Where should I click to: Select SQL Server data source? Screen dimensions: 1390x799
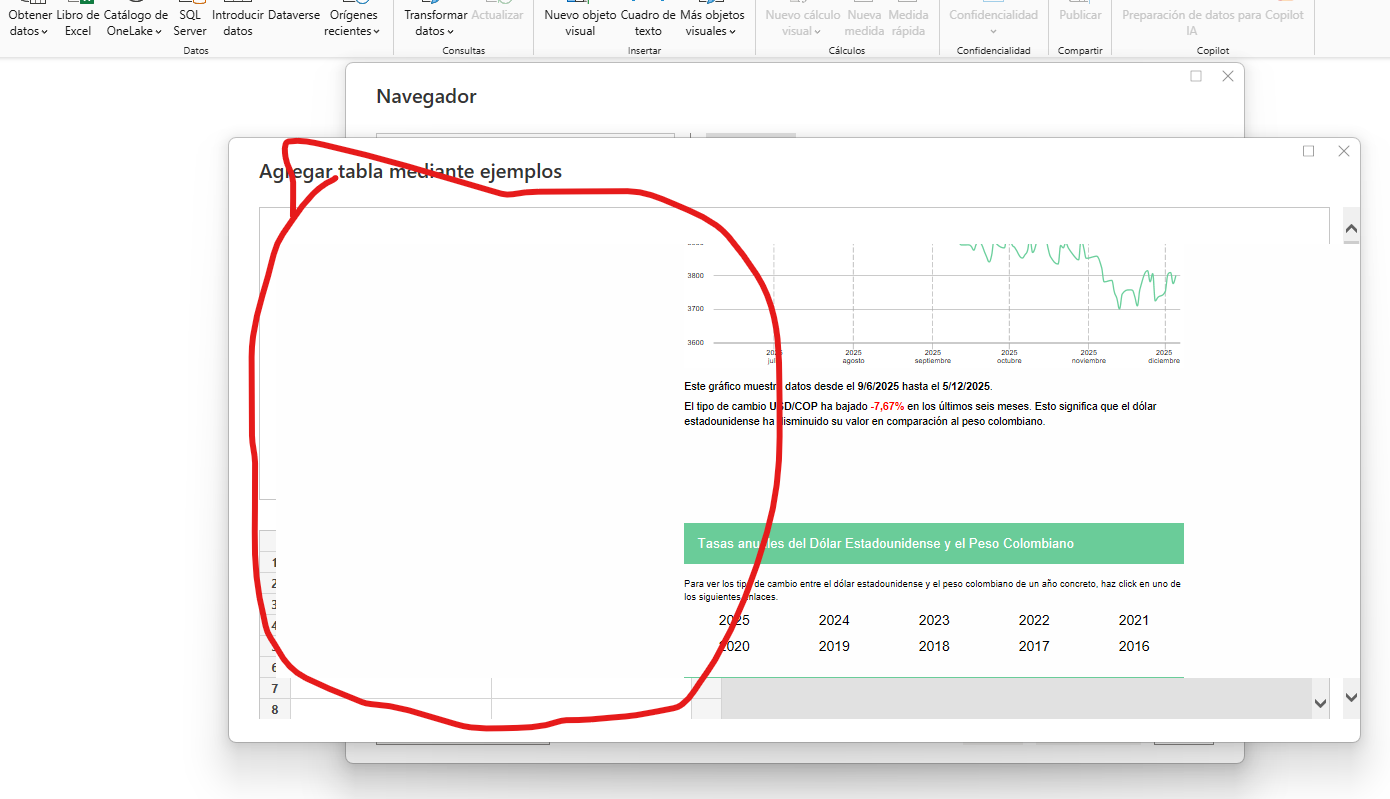point(190,23)
